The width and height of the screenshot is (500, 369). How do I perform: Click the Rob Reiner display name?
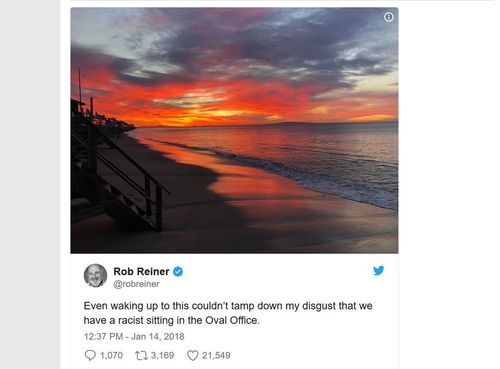point(141,271)
